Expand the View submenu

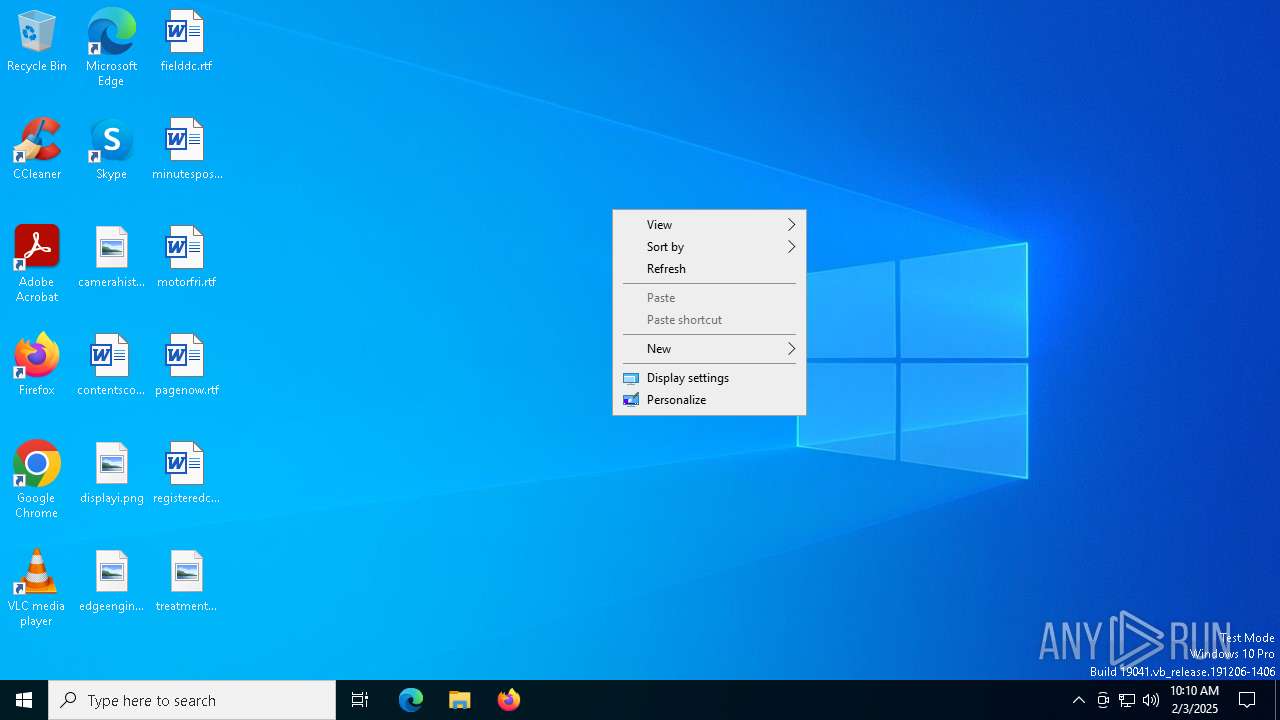pos(709,225)
